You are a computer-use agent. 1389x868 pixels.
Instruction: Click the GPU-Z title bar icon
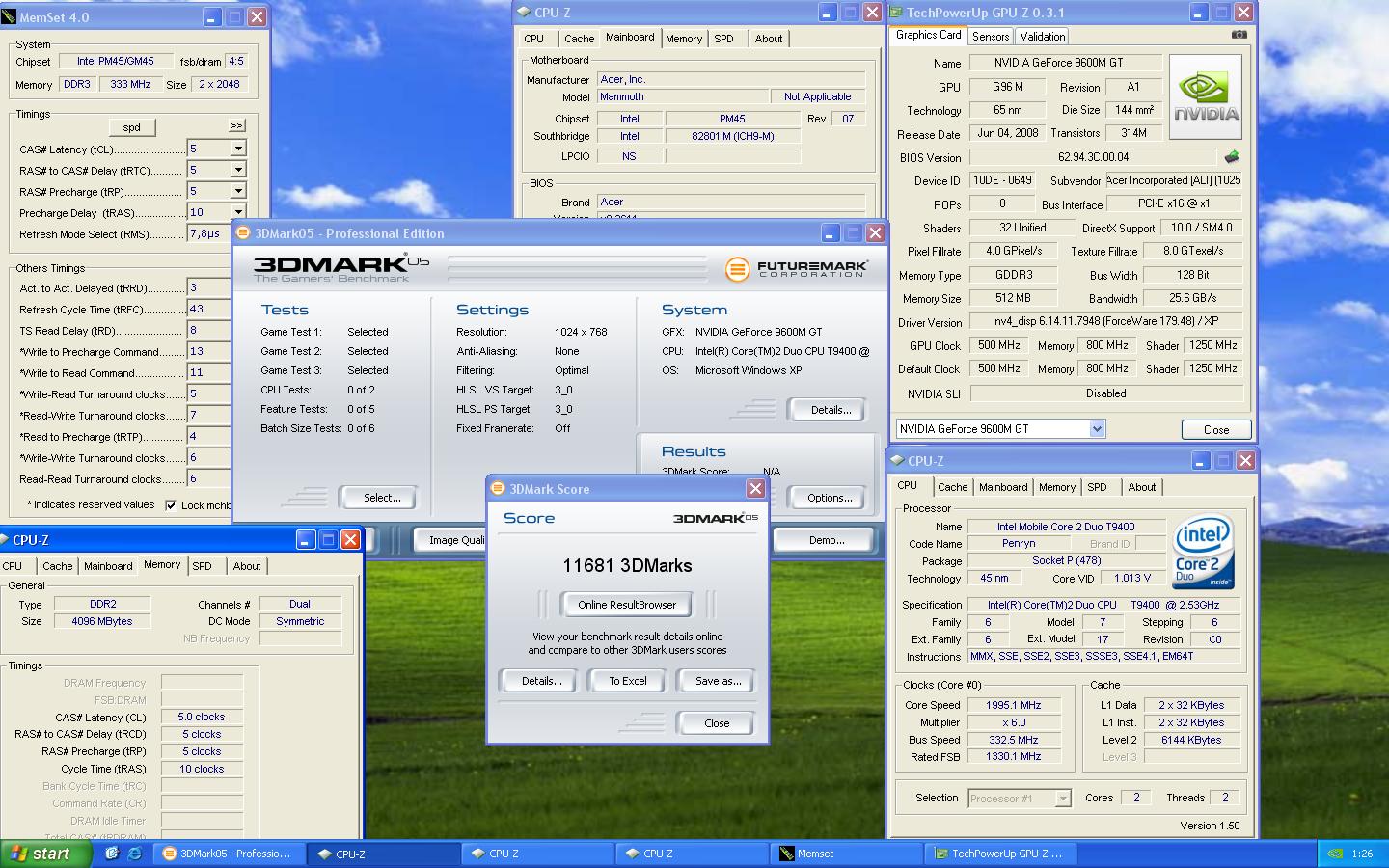pos(896,13)
